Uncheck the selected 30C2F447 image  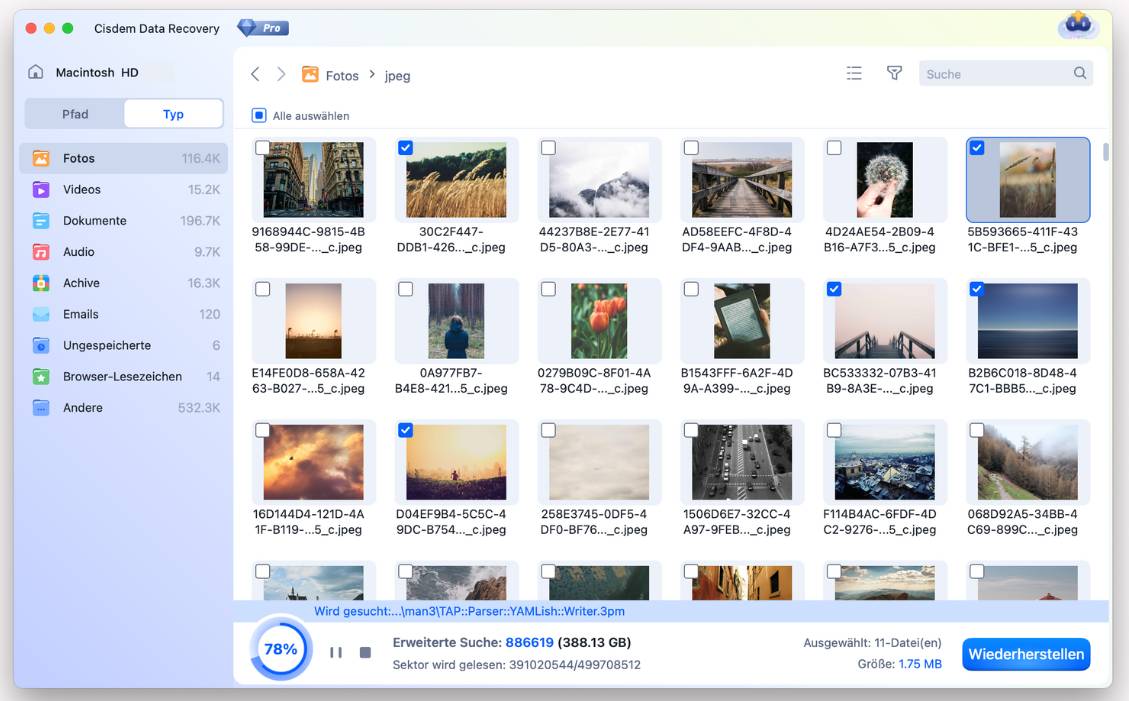[406, 146]
